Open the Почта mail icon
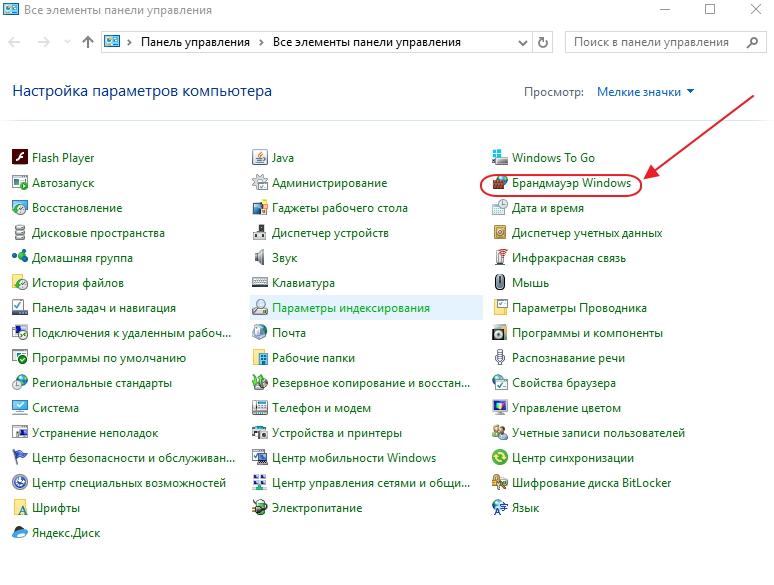 point(260,332)
